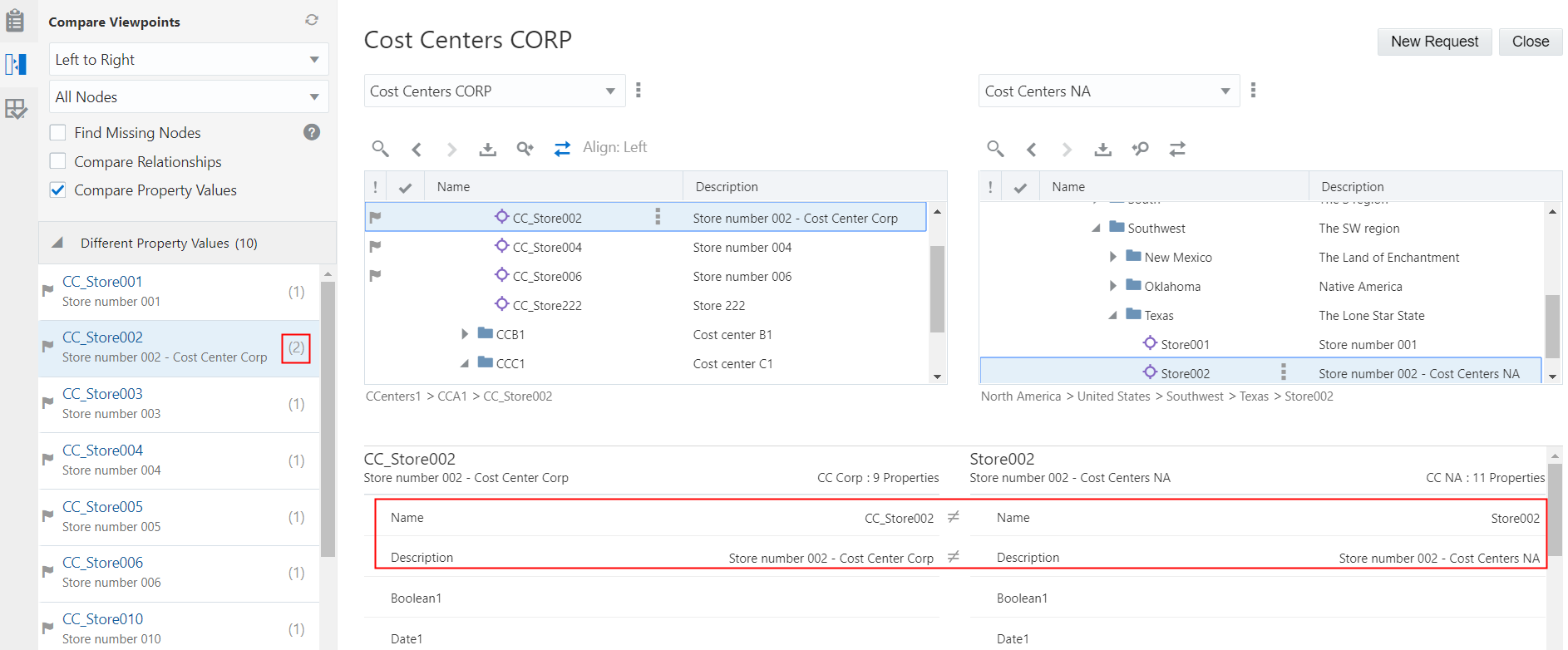Select CC_Store006 in differences list

179,573
